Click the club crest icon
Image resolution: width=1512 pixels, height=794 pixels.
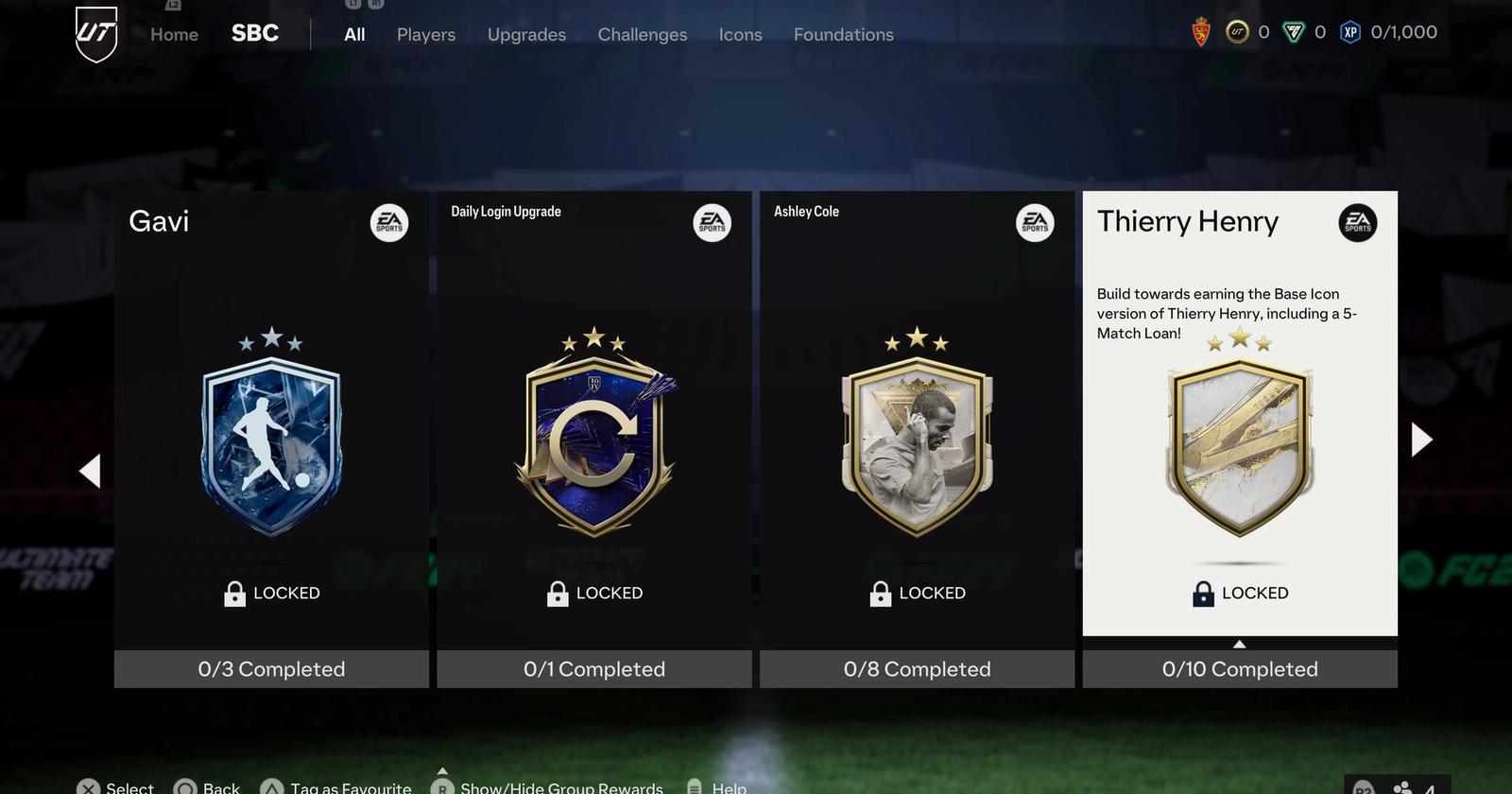pos(1201,33)
